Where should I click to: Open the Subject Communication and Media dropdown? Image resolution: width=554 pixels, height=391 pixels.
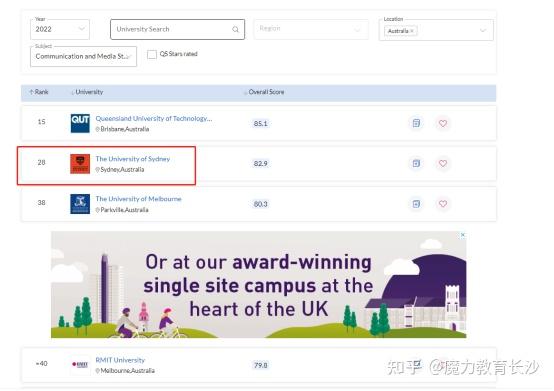pos(83,57)
